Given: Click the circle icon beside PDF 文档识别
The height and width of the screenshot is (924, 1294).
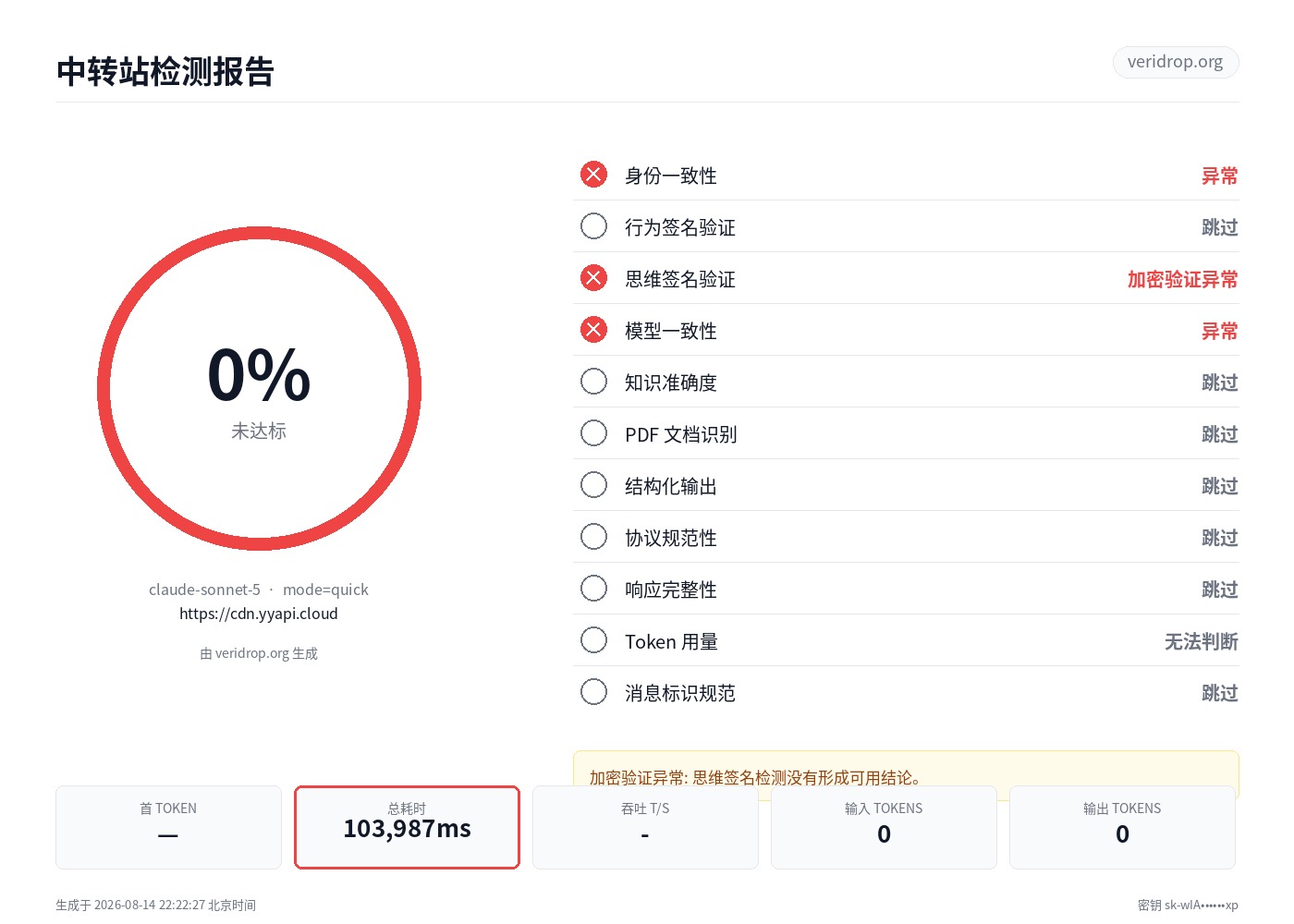Looking at the screenshot, I should coord(593,433).
